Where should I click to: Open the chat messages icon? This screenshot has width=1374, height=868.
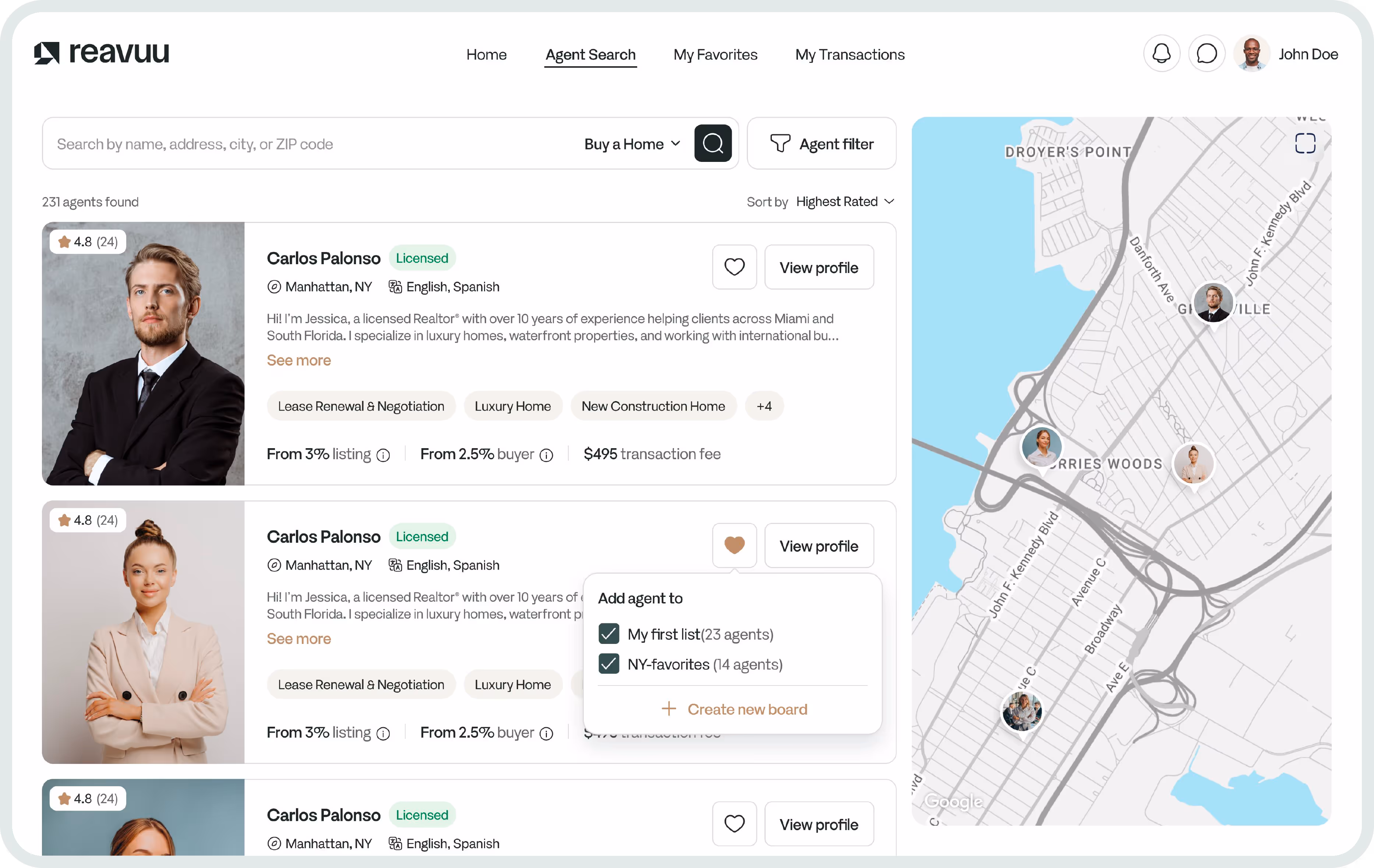(x=1206, y=54)
